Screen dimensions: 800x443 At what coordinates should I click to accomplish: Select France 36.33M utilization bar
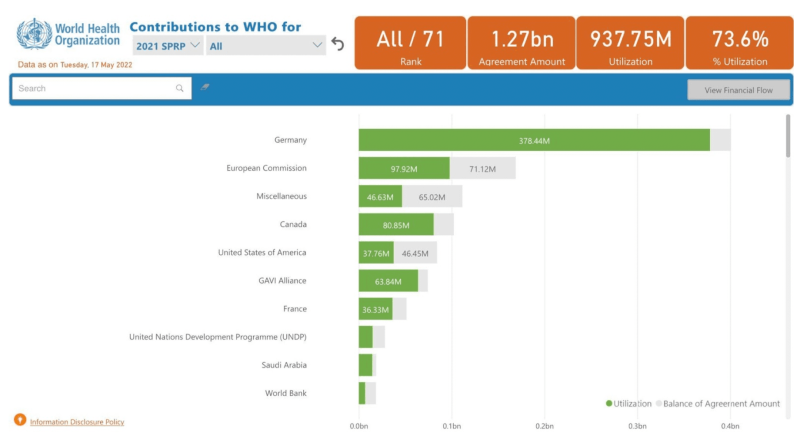(376, 309)
